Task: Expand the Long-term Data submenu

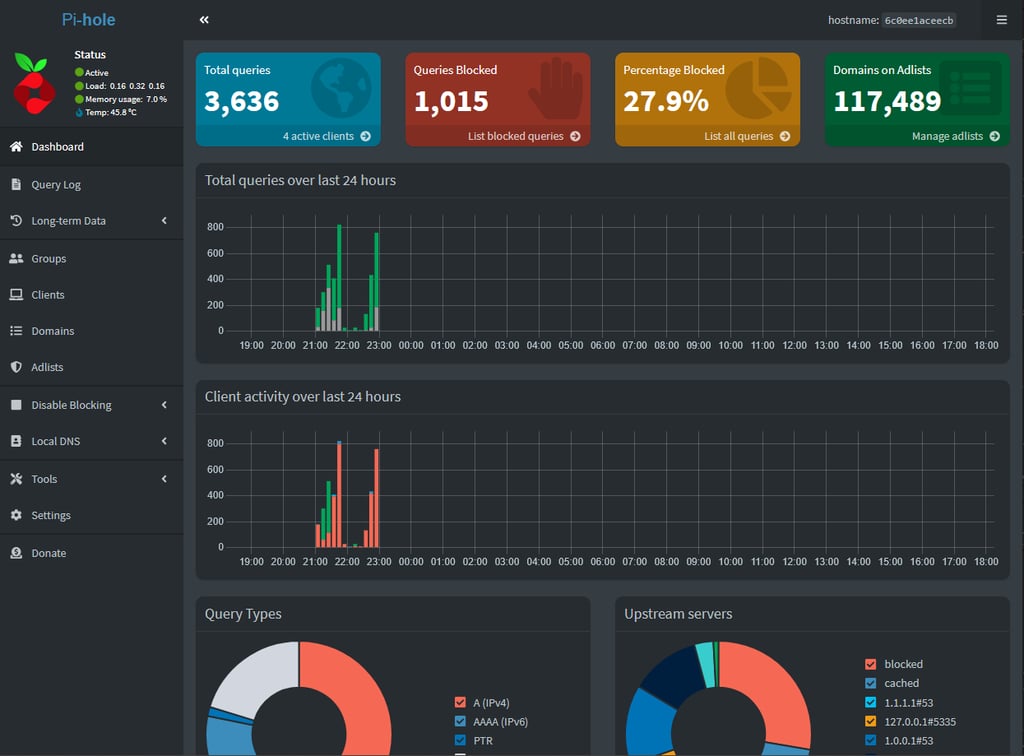Action: click(x=91, y=221)
